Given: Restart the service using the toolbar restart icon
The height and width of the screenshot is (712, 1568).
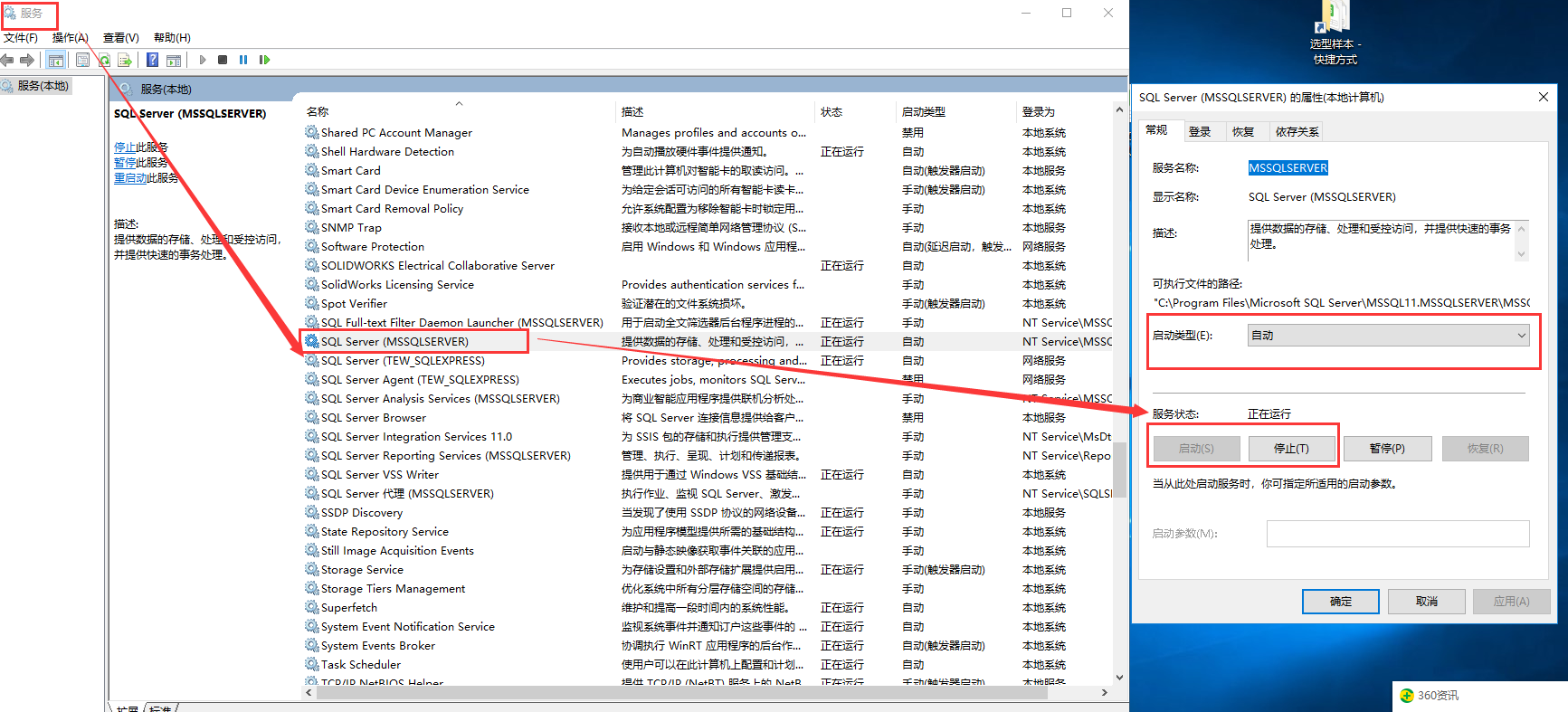Looking at the screenshot, I should click(x=264, y=60).
